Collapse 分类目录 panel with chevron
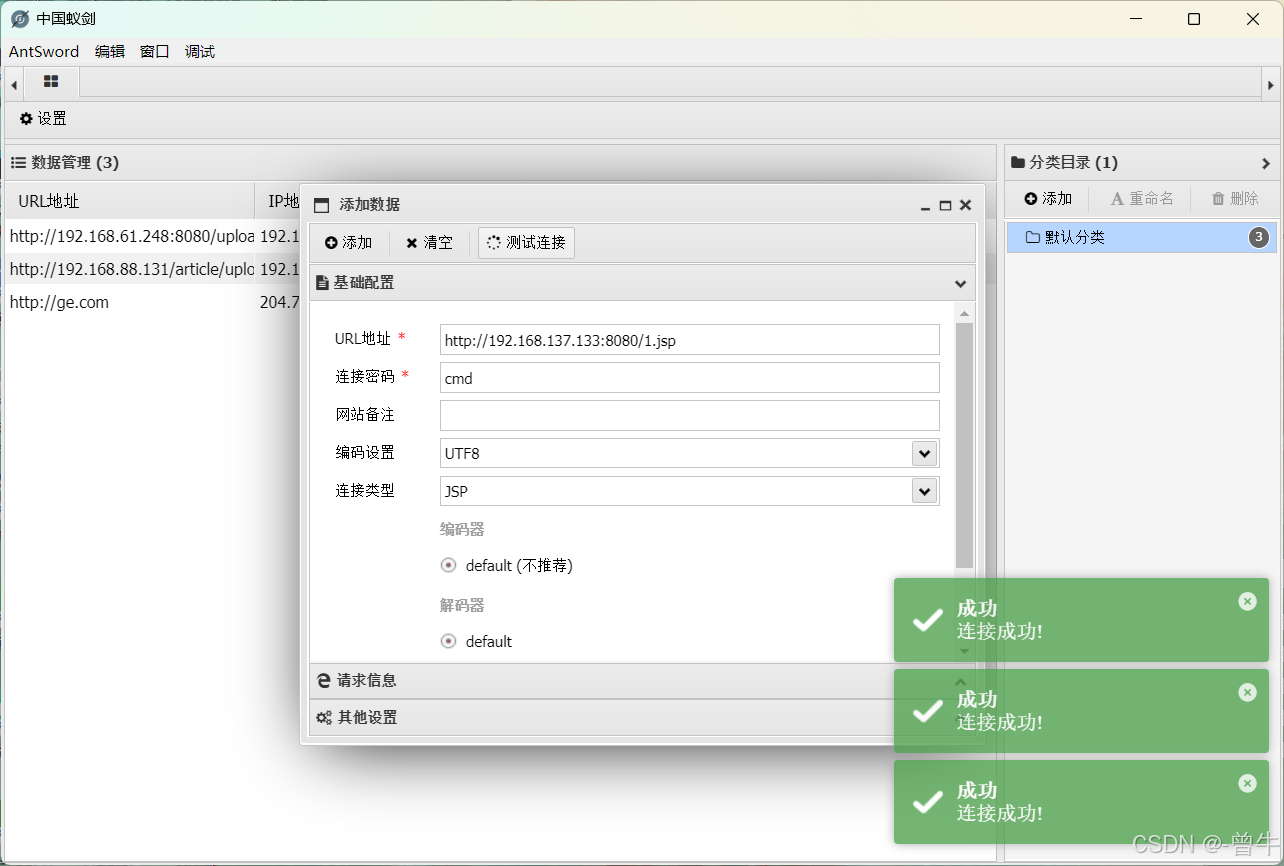The image size is (1284, 866). tap(1265, 163)
